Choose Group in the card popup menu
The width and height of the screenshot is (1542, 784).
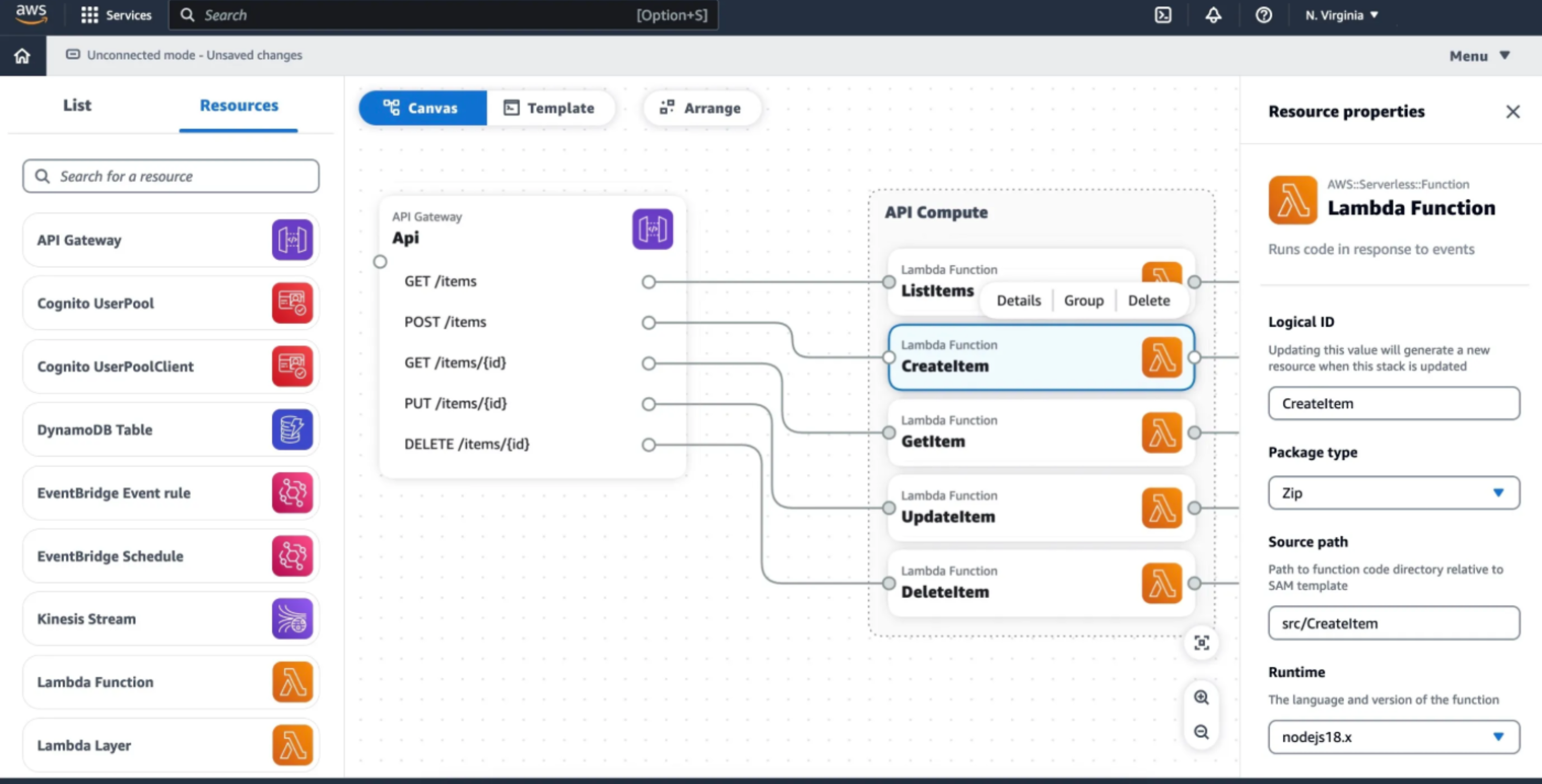pos(1083,301)
